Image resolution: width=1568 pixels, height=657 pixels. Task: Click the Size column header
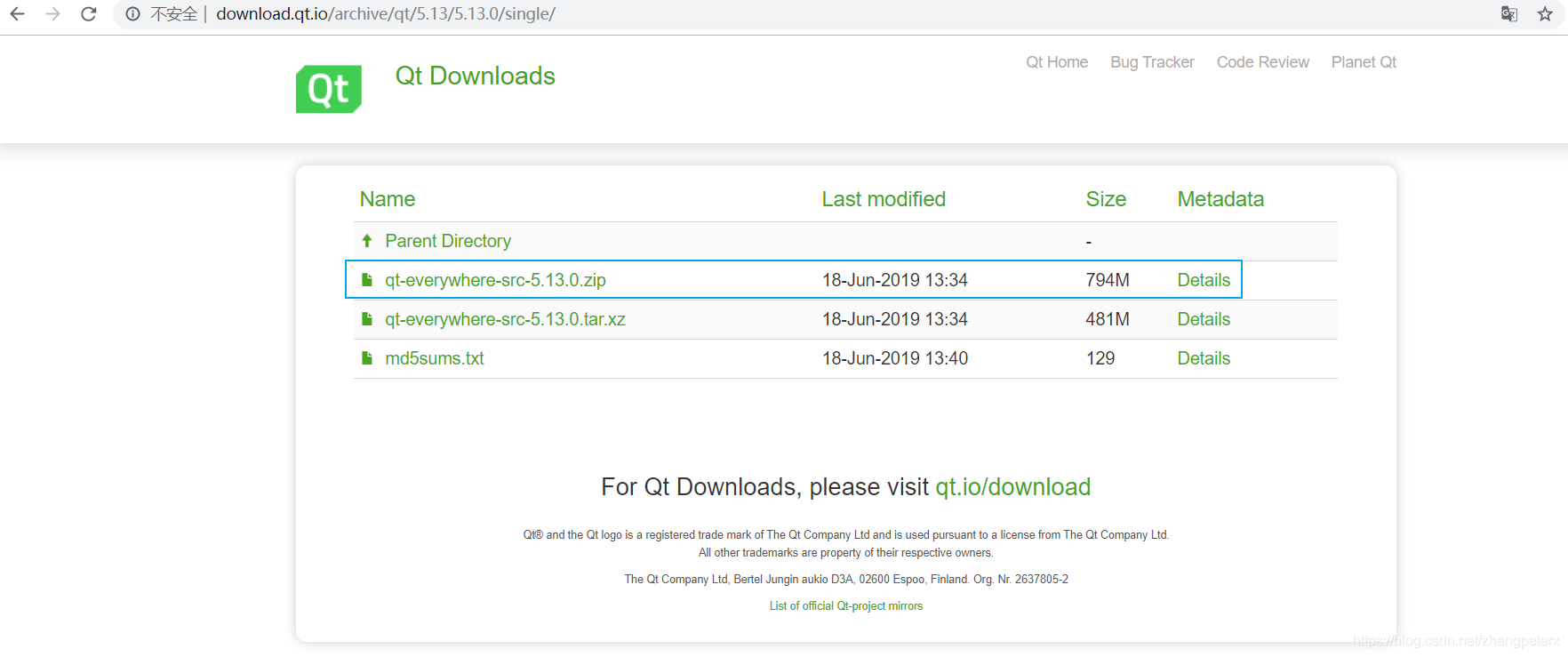[x=1106, y=199]
